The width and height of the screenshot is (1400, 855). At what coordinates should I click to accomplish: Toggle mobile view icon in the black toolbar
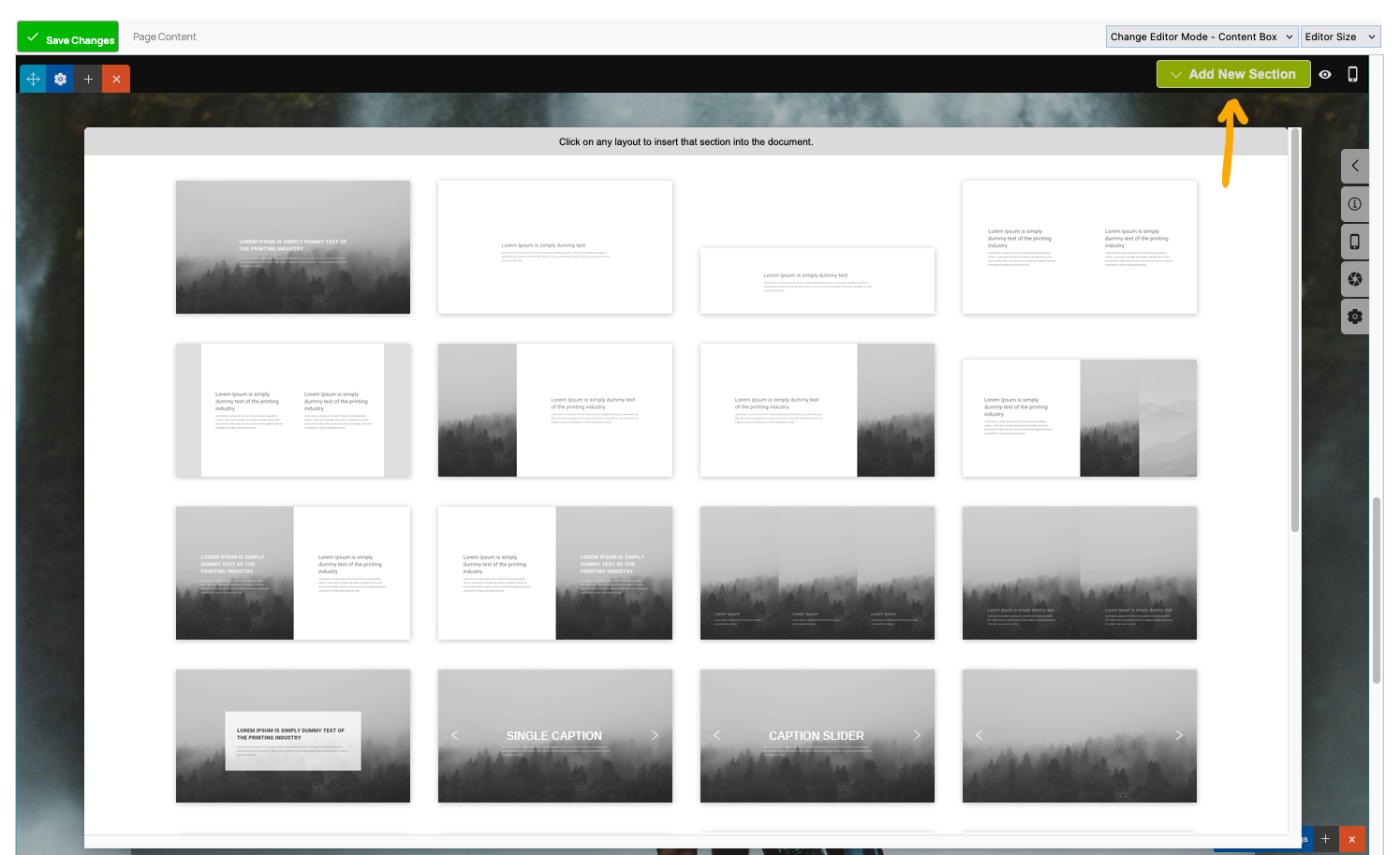click(1352, 75)
